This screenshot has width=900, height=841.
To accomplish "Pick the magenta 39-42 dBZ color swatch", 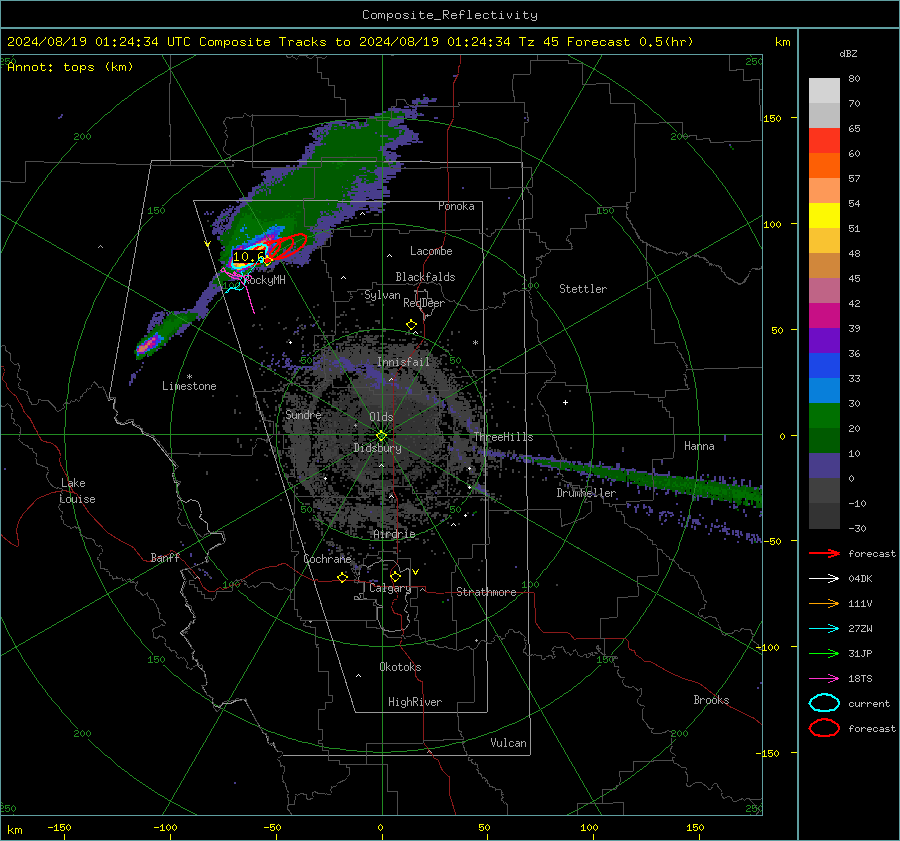I will click(x=824, y=316).
